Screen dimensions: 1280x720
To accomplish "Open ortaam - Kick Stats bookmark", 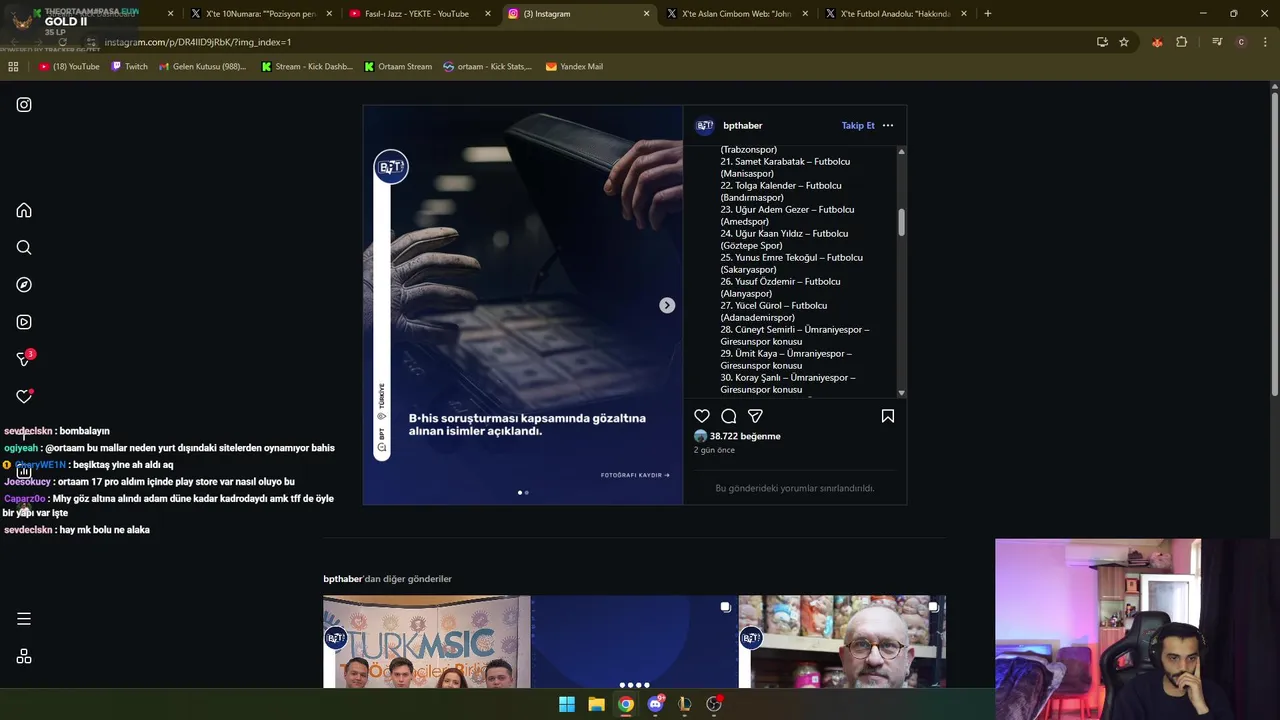I will pos(488,67).
